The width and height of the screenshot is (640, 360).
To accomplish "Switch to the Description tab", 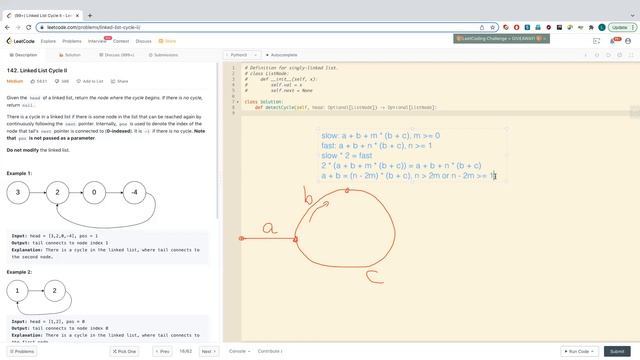I will [x=23, y=55].
